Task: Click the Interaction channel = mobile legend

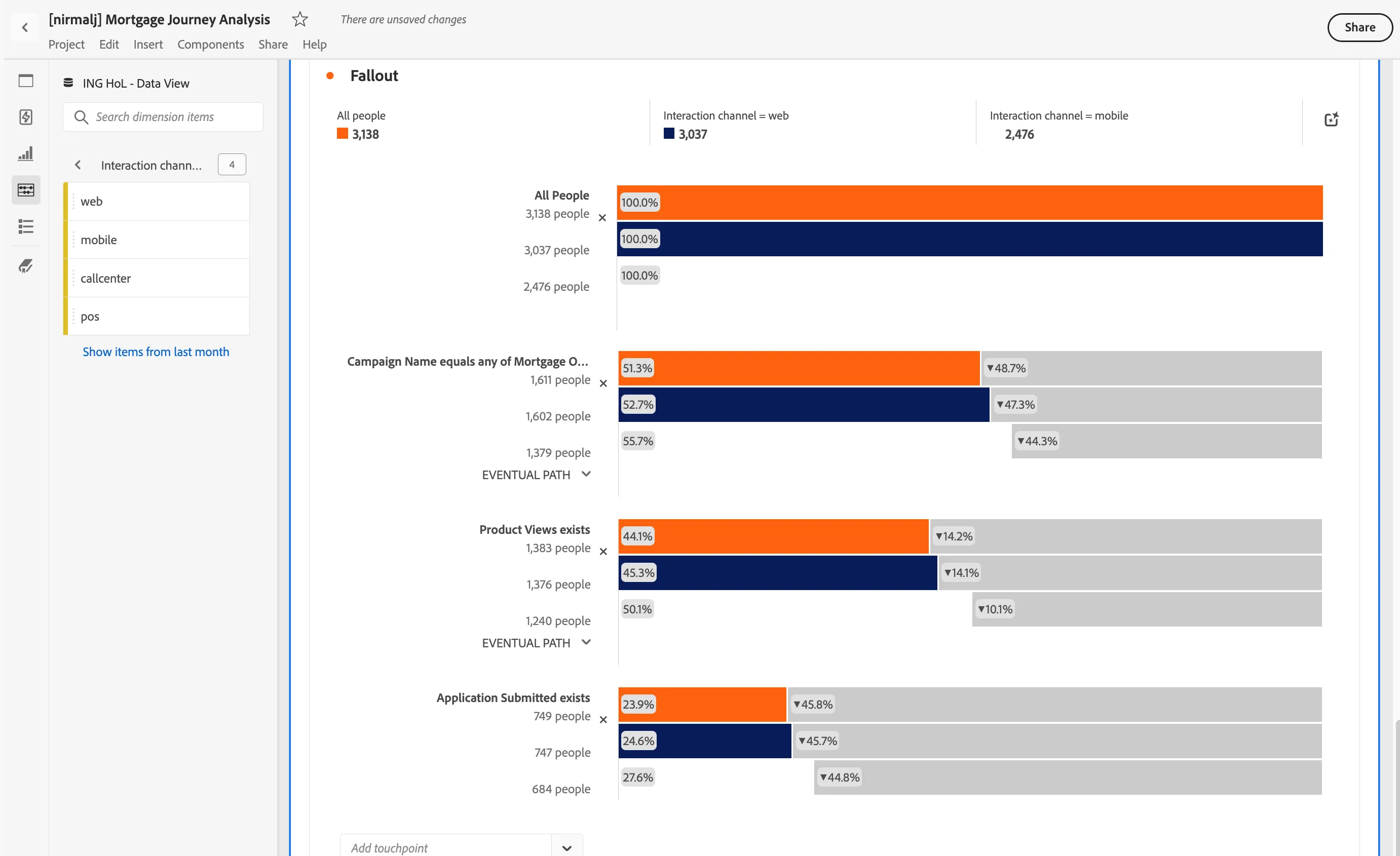Action: pyautogui.click(x=1058, y=125)
